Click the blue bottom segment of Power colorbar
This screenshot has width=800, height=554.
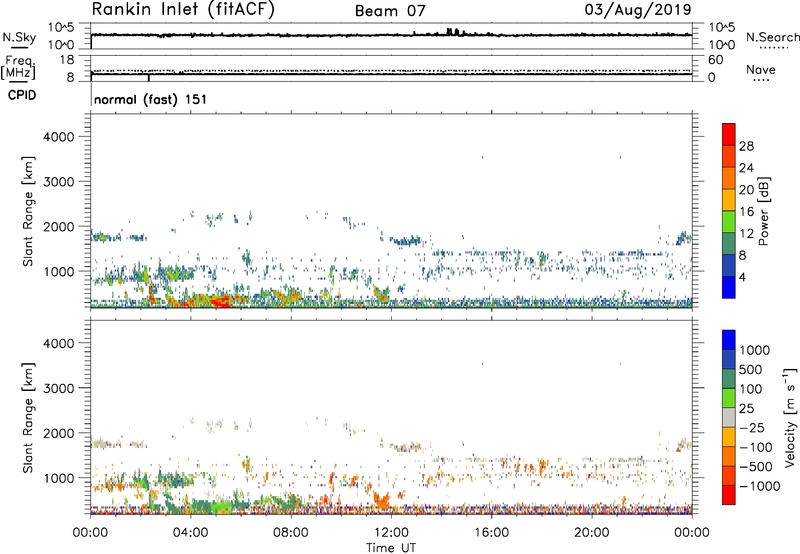[729, 287]
